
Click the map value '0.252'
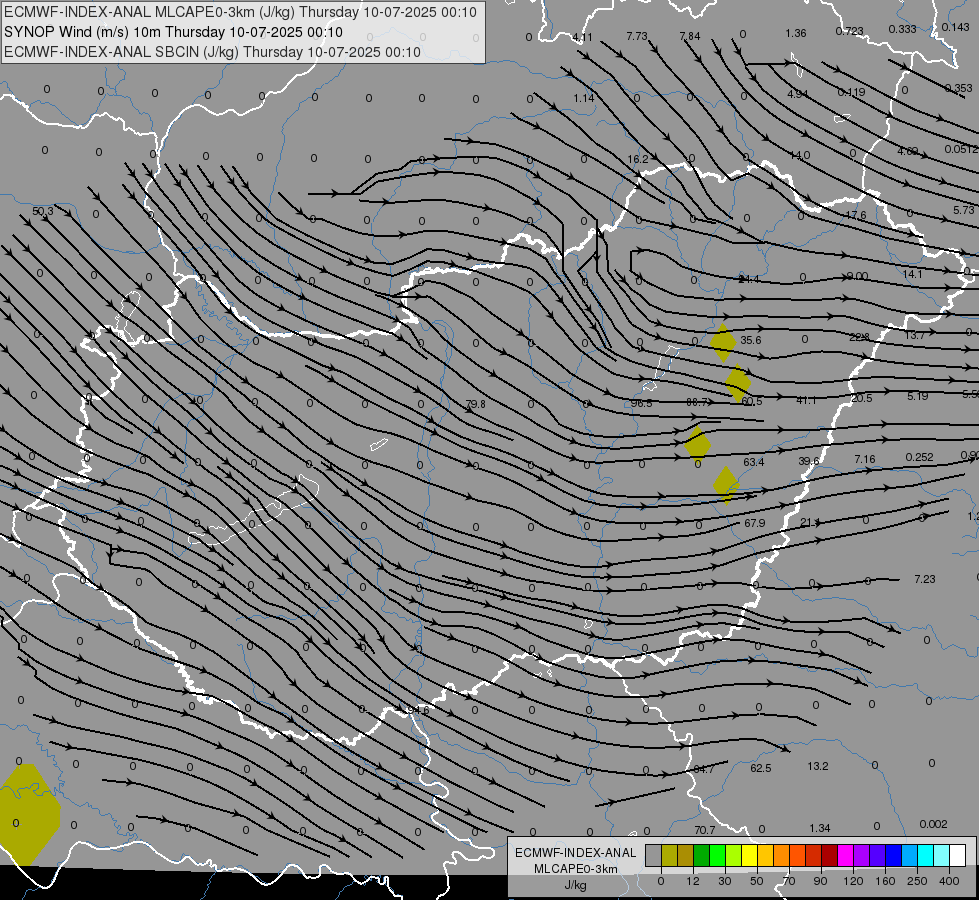[x=920, y=457]
